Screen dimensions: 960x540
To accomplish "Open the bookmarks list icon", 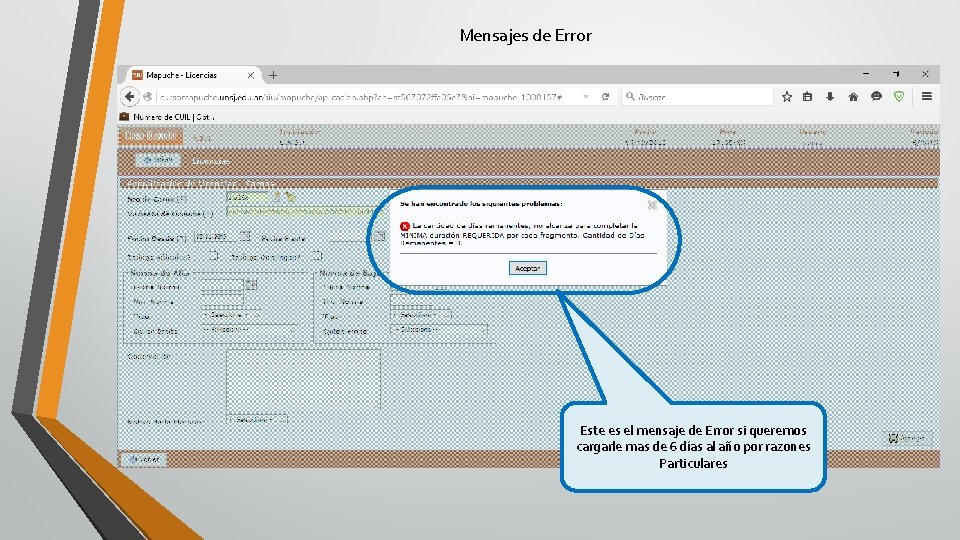I will click(x=808, y=97).
